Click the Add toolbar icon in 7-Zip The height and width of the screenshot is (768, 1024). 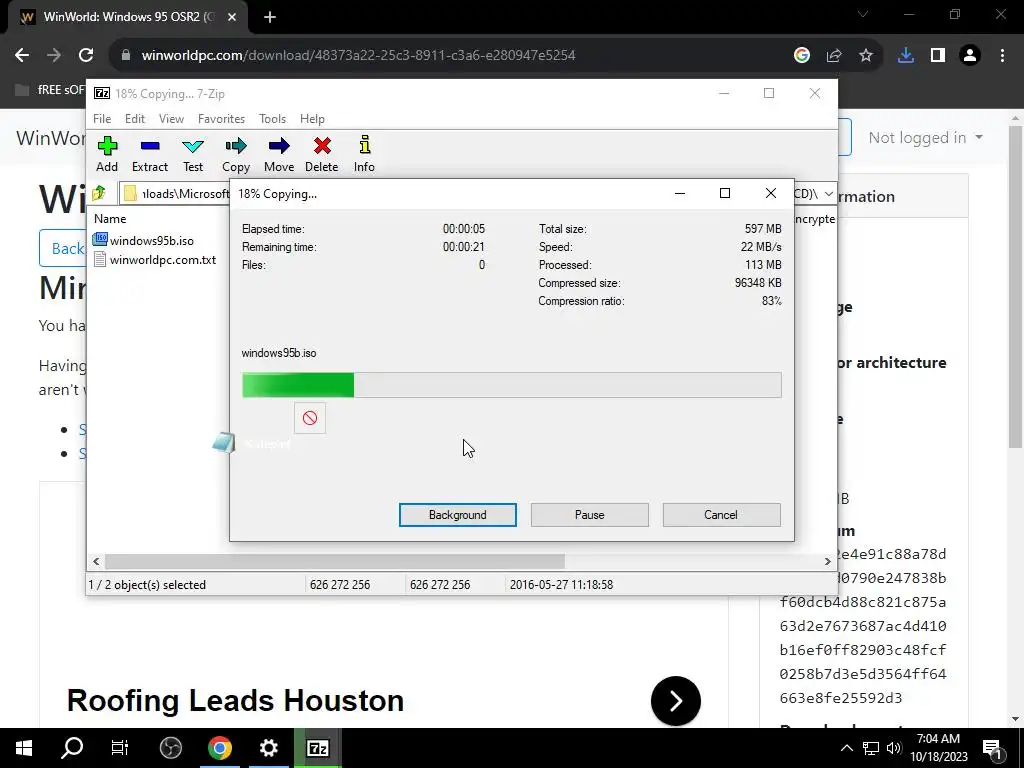click(107, 154)
